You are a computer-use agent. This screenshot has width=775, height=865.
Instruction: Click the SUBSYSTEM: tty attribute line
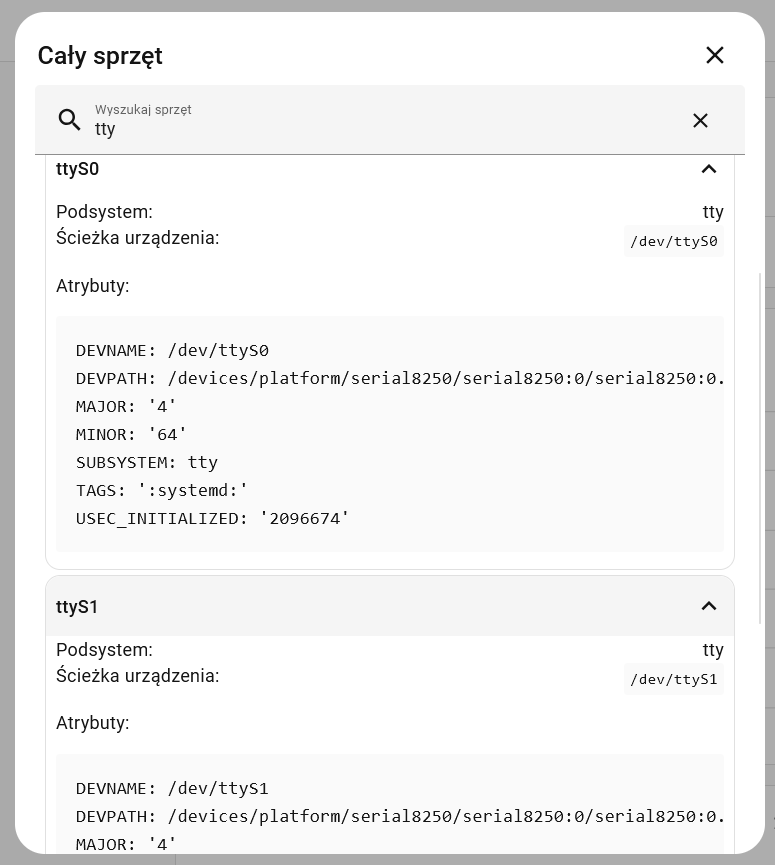coord(146,463)
